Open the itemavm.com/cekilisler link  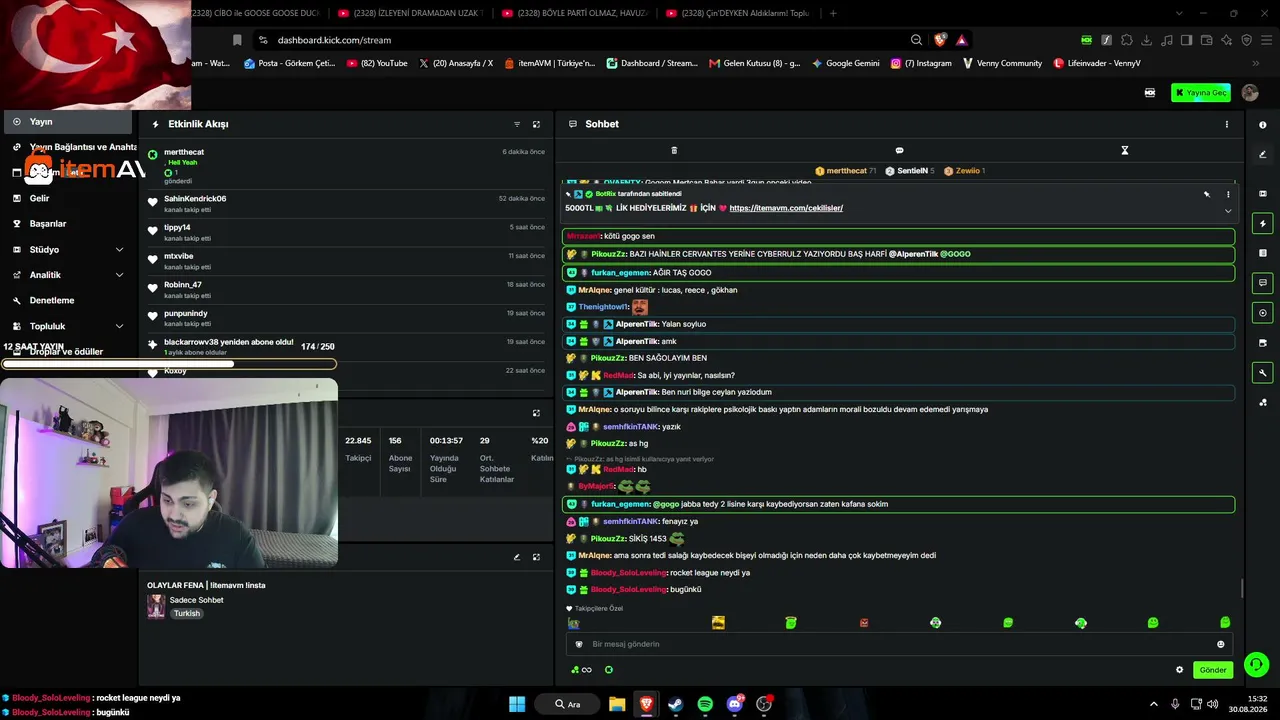pyautogui.click(x=786, y=208)
